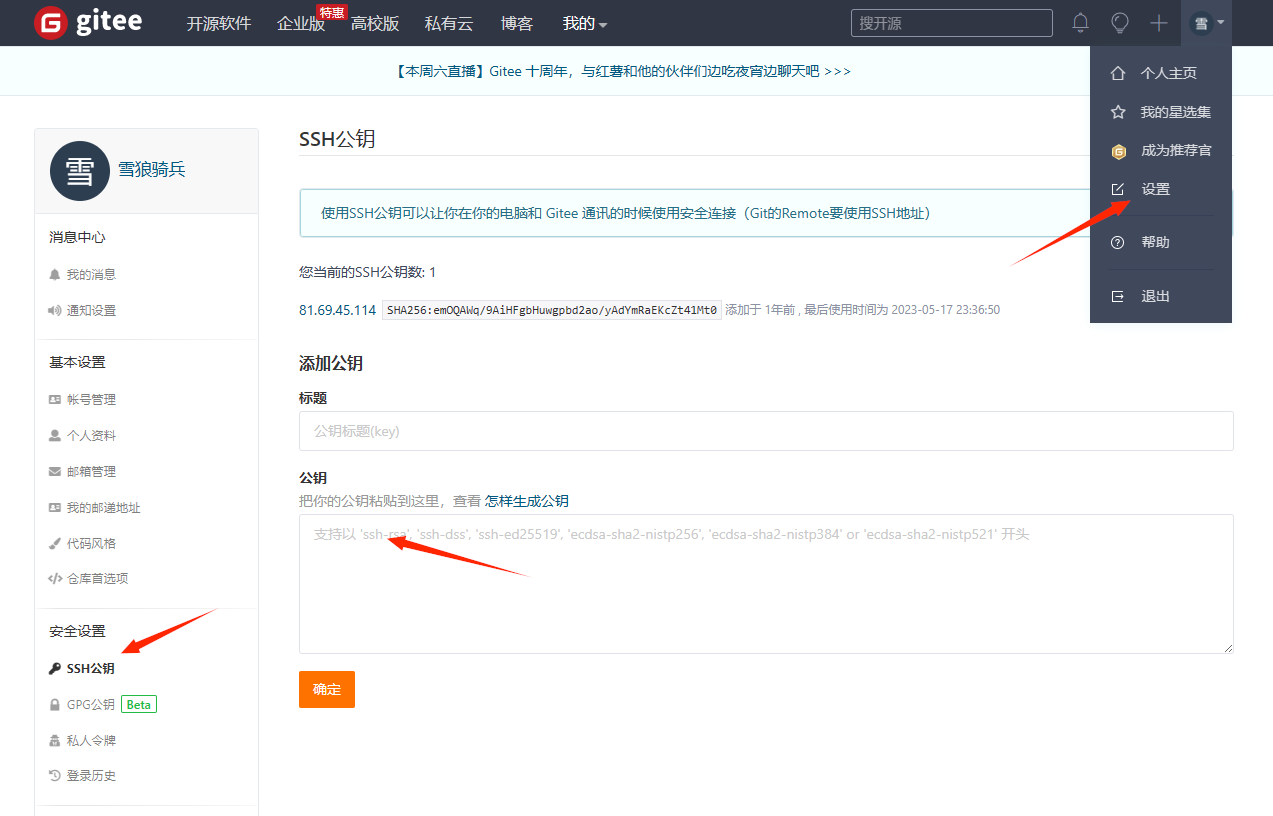Click the Gitee logo in header

pos(88,23)
